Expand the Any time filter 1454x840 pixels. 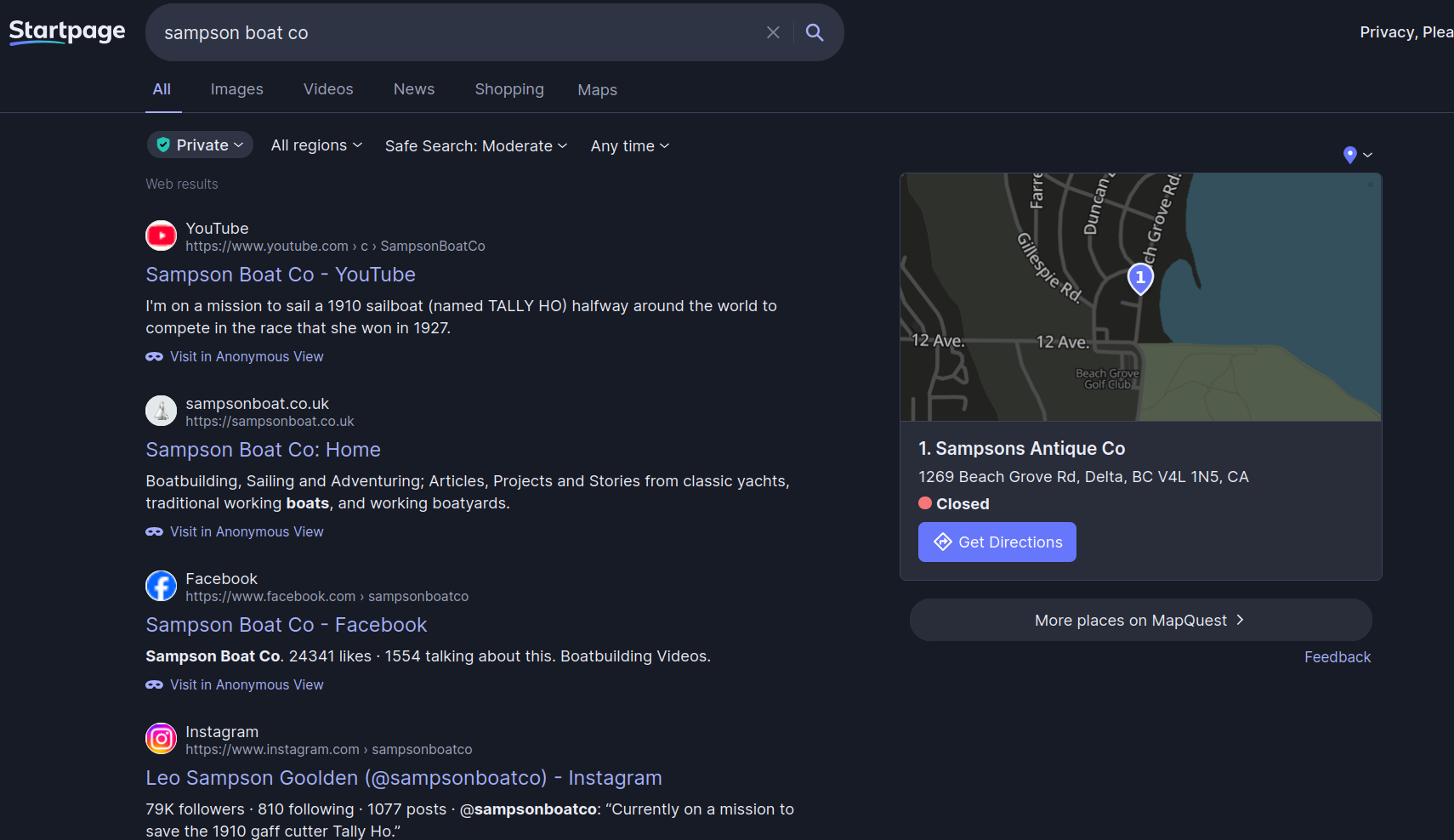tap(630, 145)
